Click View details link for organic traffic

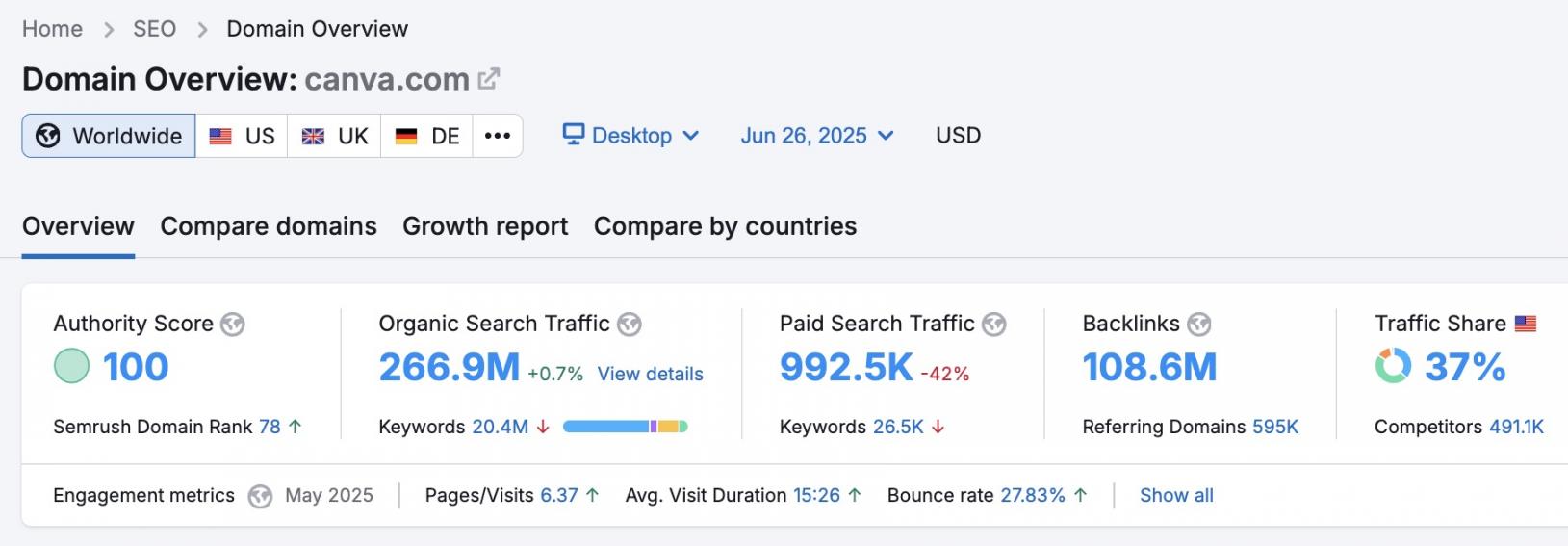[x=650, y=374]
